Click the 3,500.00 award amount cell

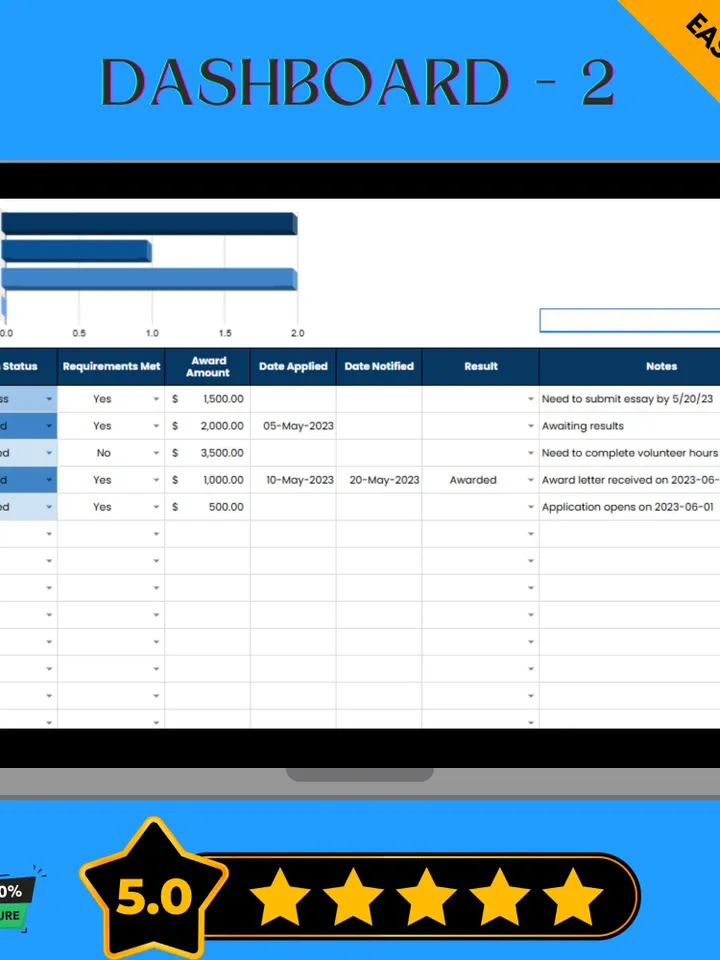(x=208, y=453)
